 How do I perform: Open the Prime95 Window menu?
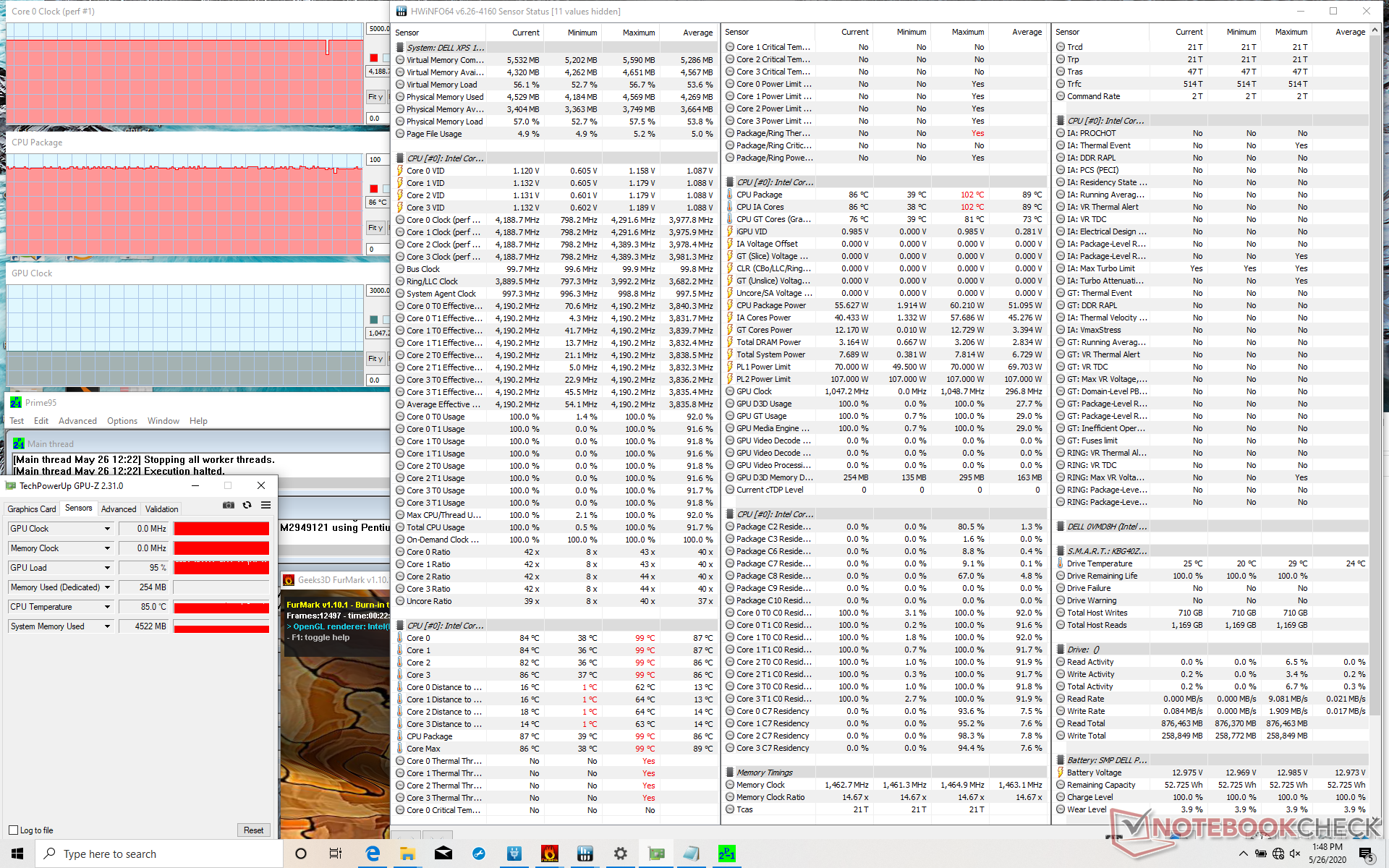[163, 421]
